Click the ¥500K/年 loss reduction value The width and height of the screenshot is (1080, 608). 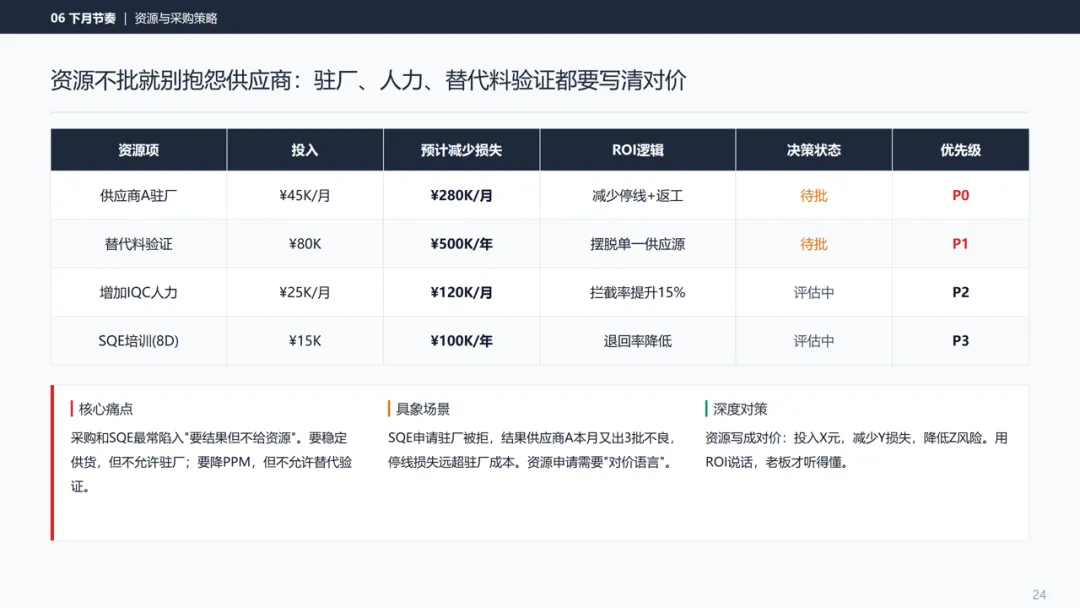point(461,244)
